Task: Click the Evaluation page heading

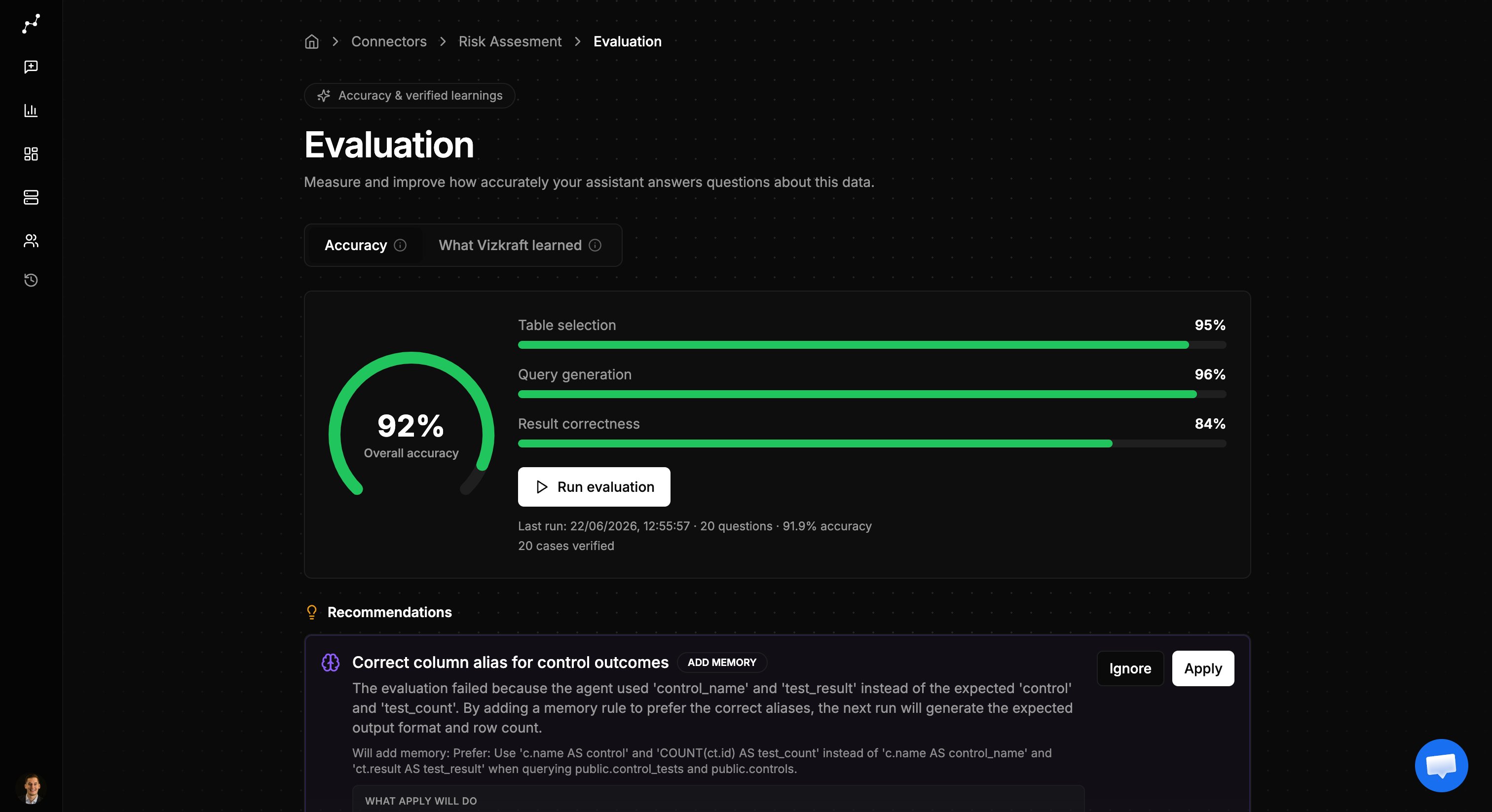Action: tap(389, 145)
